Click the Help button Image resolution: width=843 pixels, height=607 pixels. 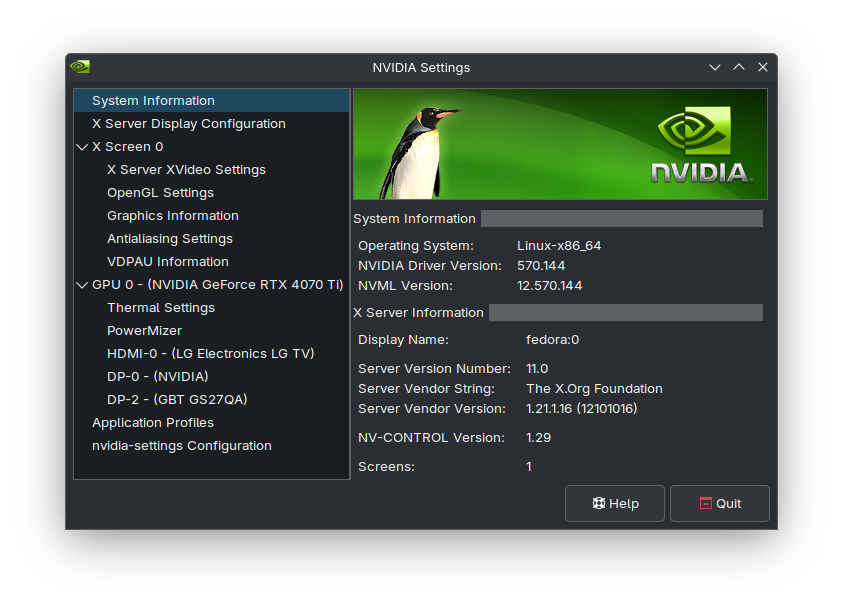click(x=614, y=503)
